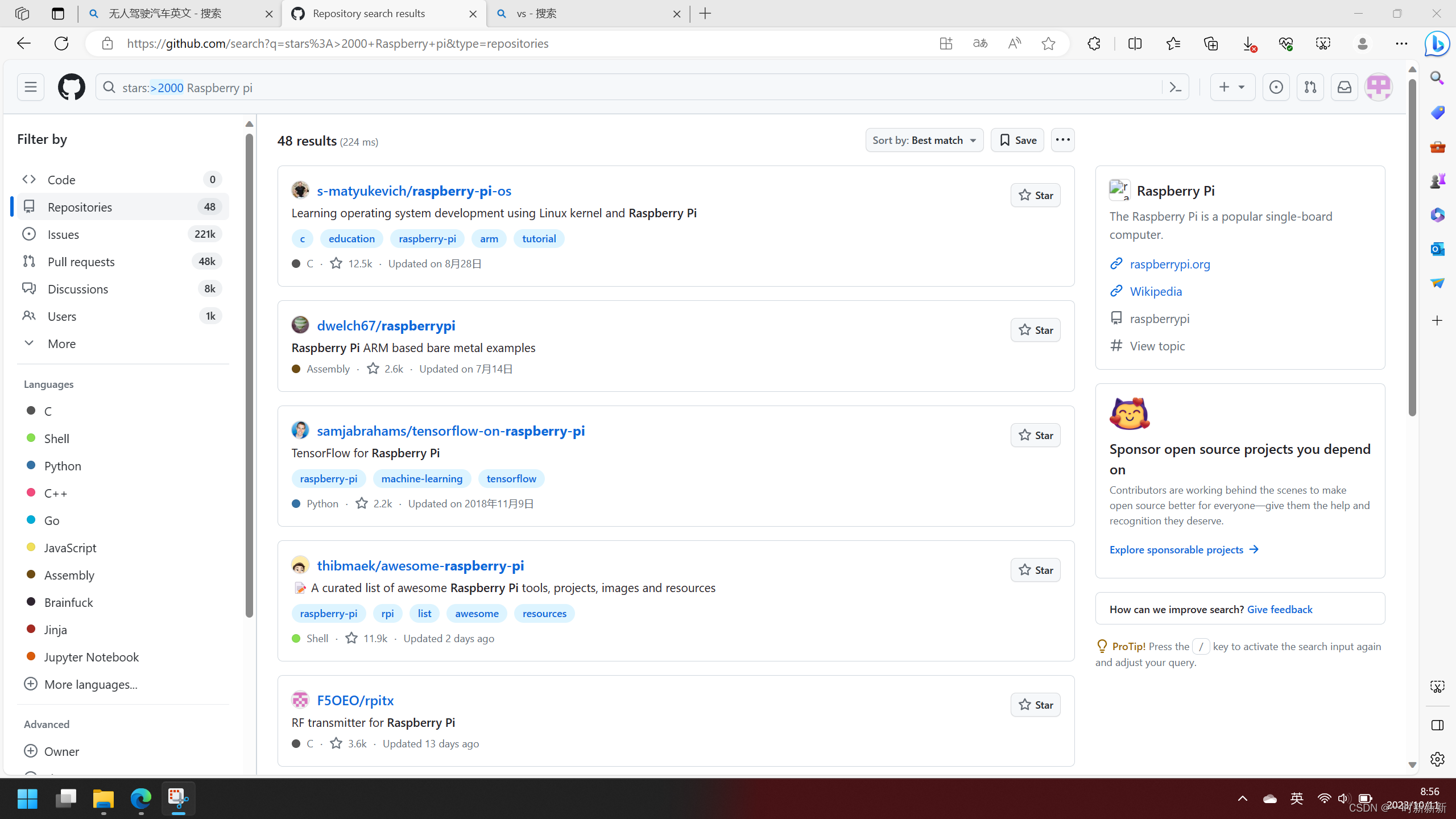Open the command palette icon
The width and height of the screenshot is (1456, 819).
point(1175,87)
